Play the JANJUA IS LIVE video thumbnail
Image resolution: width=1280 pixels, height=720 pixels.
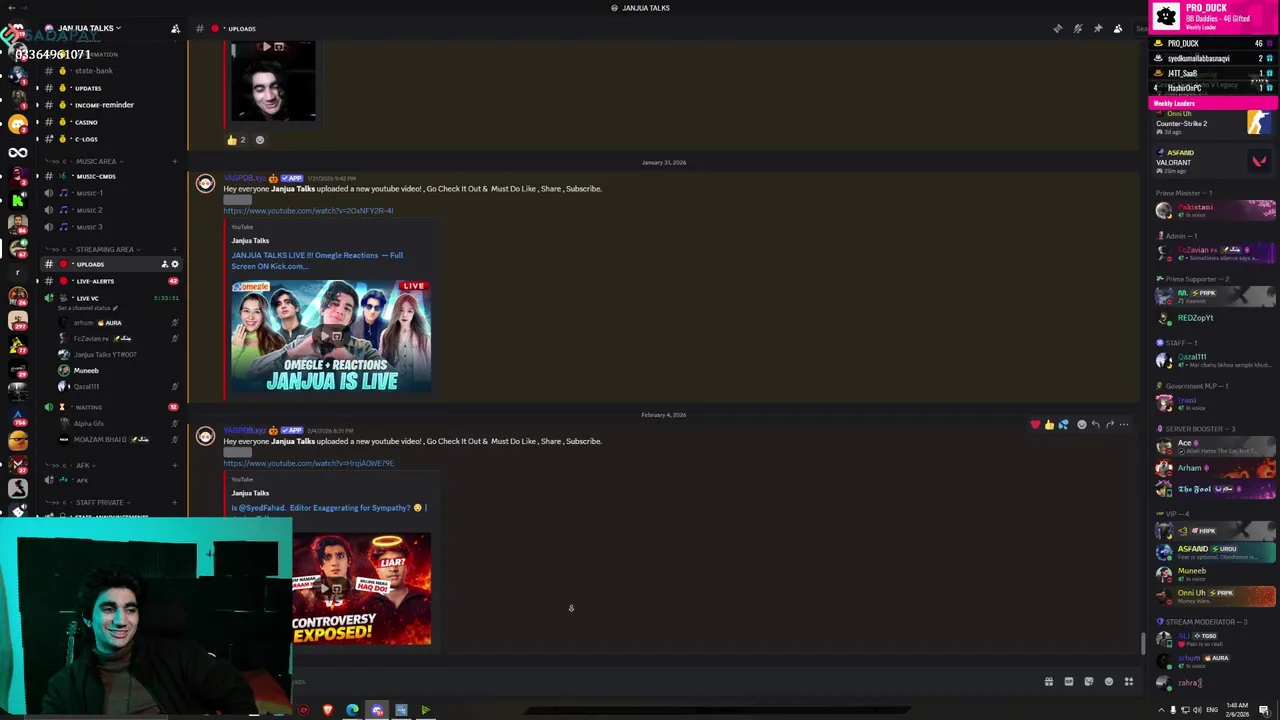click(331, 336)
